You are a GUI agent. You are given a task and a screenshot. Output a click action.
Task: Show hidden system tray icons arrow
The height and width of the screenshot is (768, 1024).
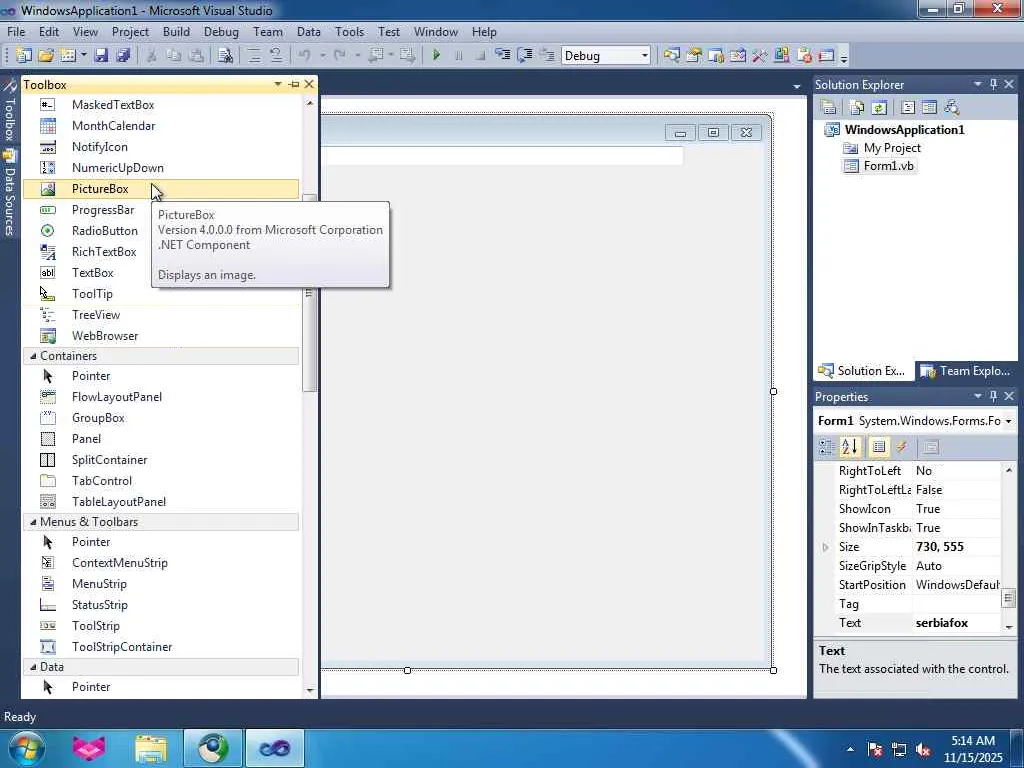(x=850, y=749)
